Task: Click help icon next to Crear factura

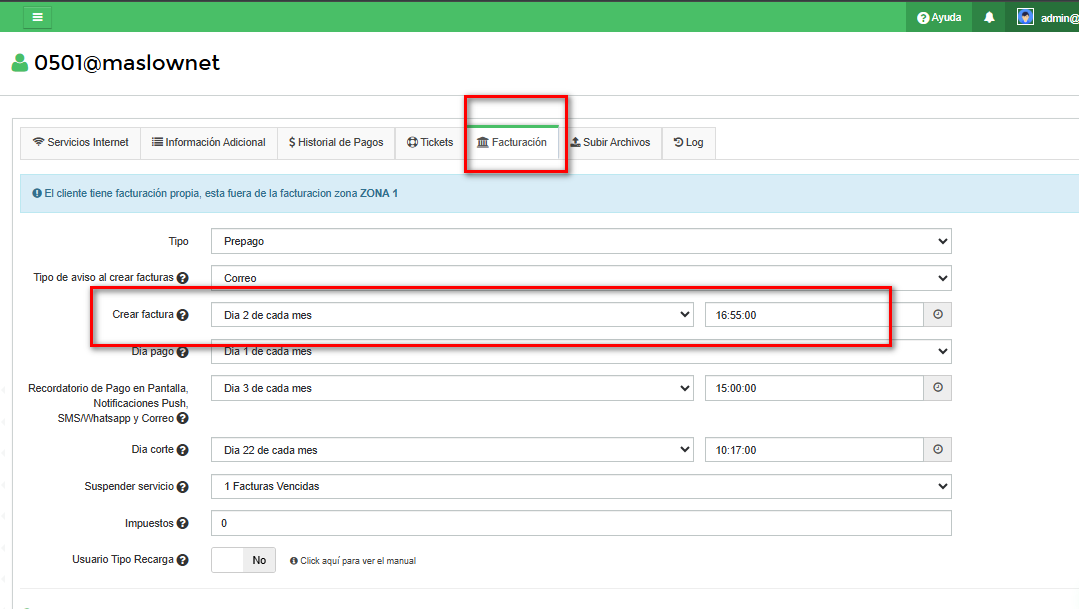Action: coord(183,315)
